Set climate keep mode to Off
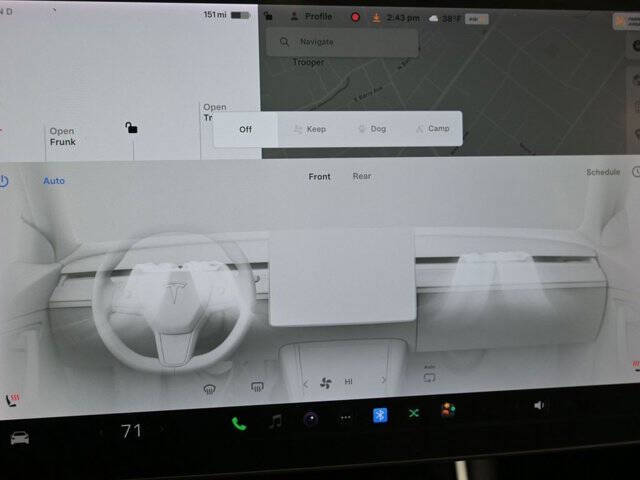The height and width of the screenshot is (480, 640). 245,129
